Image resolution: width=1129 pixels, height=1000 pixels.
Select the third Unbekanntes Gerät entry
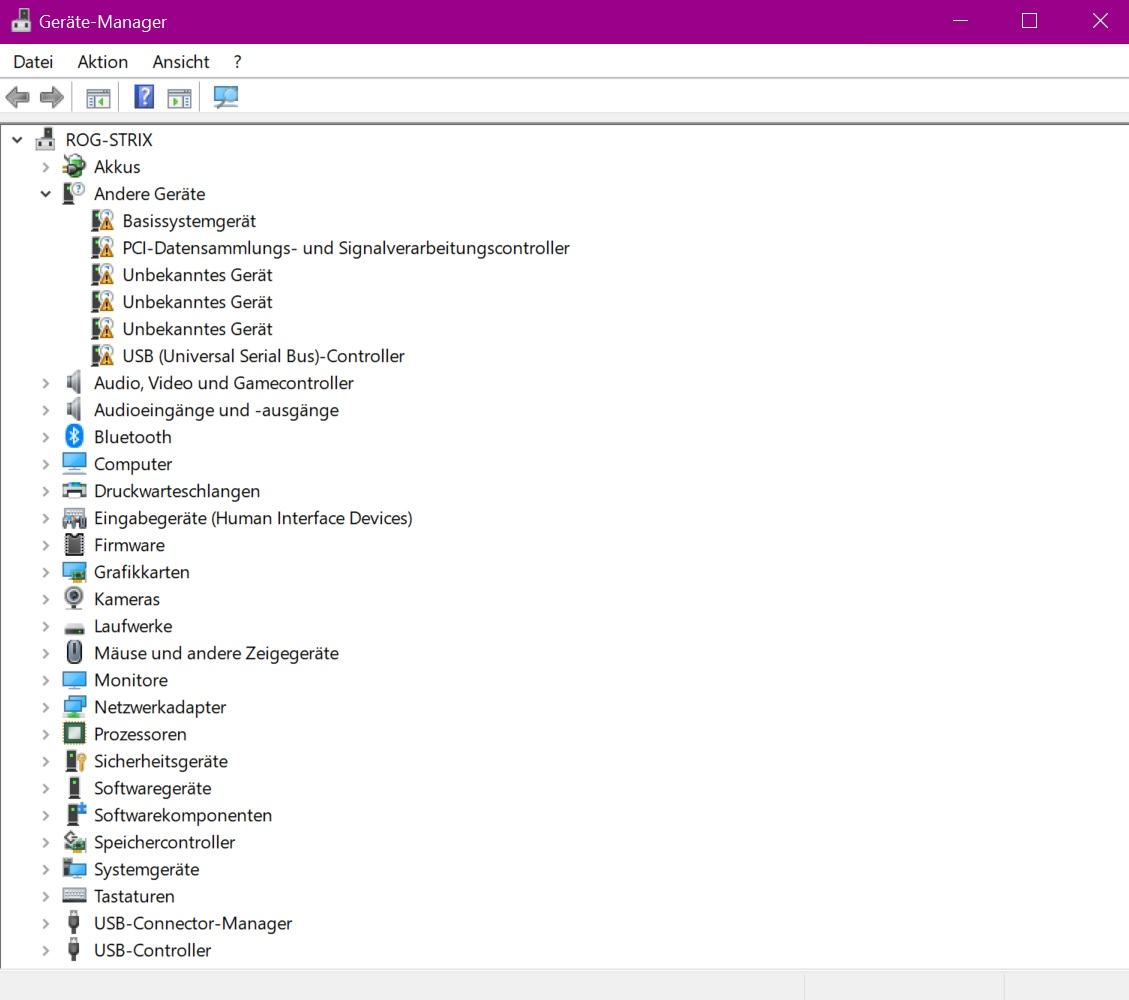click(x=197, y=329)
